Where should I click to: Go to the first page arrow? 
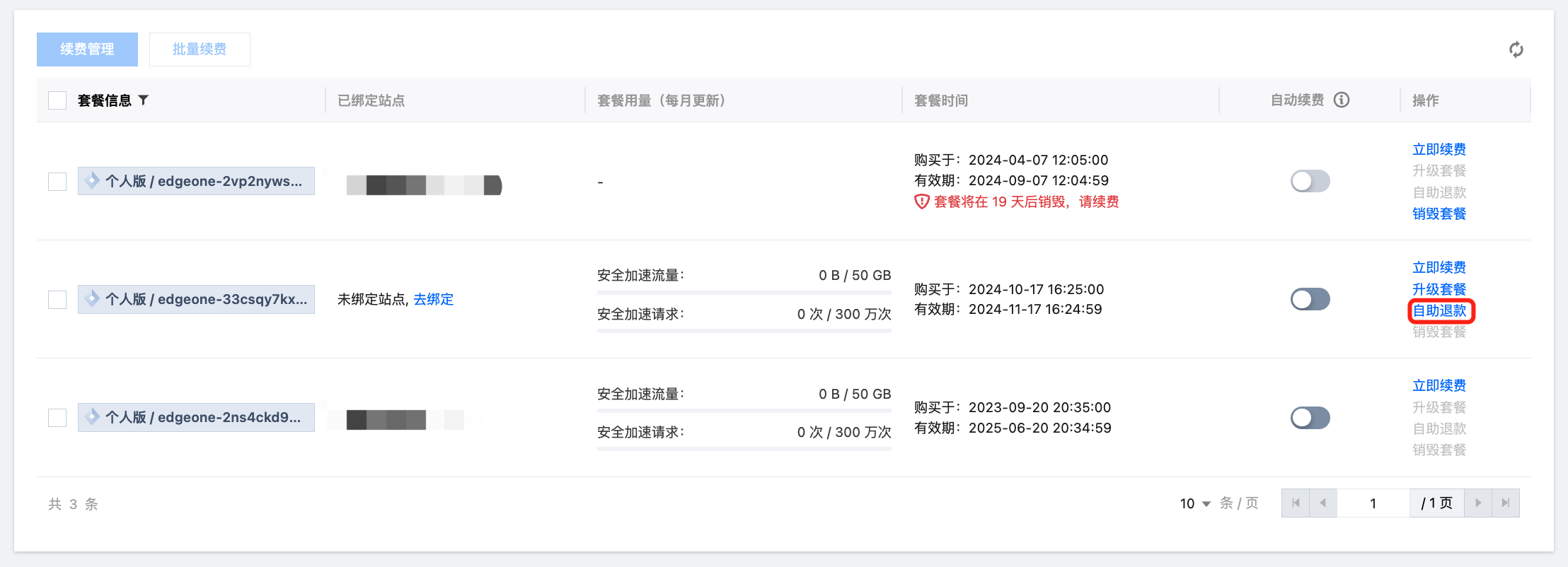(1296, 503)
